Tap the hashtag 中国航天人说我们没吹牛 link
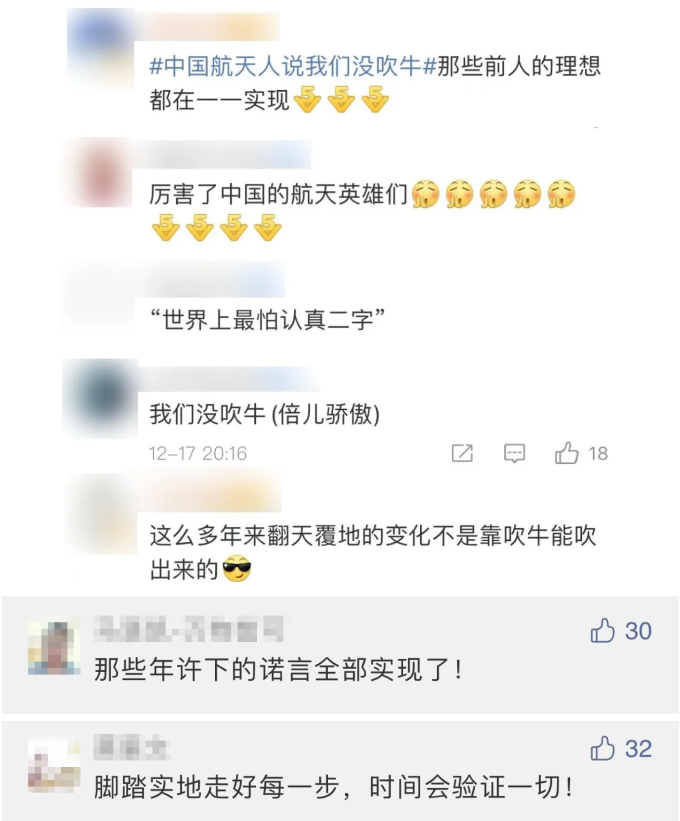The width and height of the screenshot is (680, 821). click(293, 66)
